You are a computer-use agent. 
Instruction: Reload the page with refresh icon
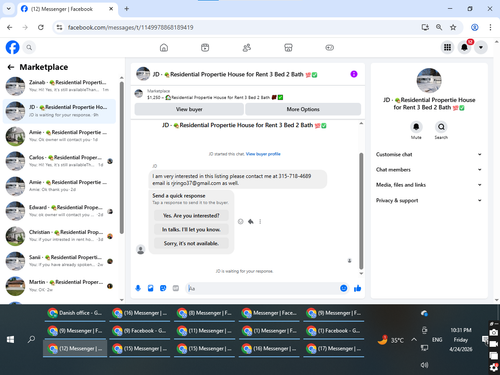tap(41, 27)
